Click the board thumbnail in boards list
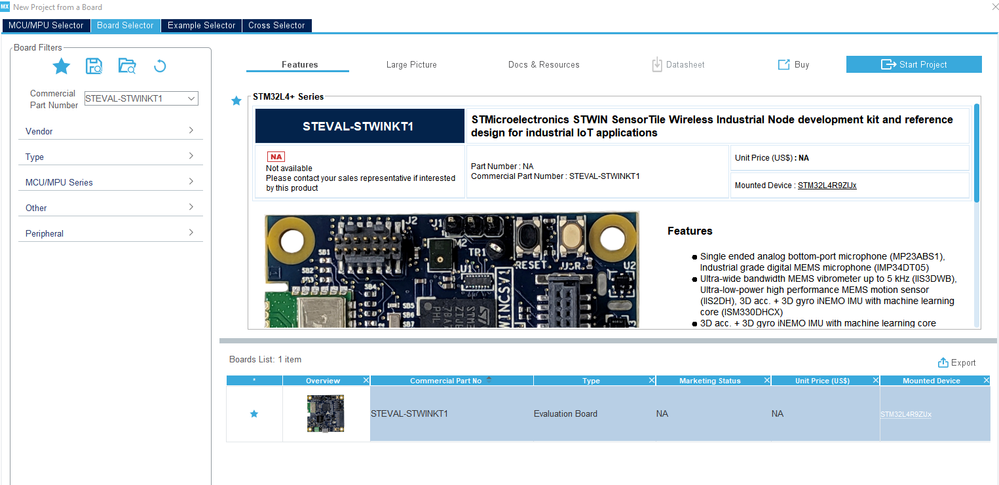Image resolution: width=999 pixels, height=485 pixels. tap(326, 414)
